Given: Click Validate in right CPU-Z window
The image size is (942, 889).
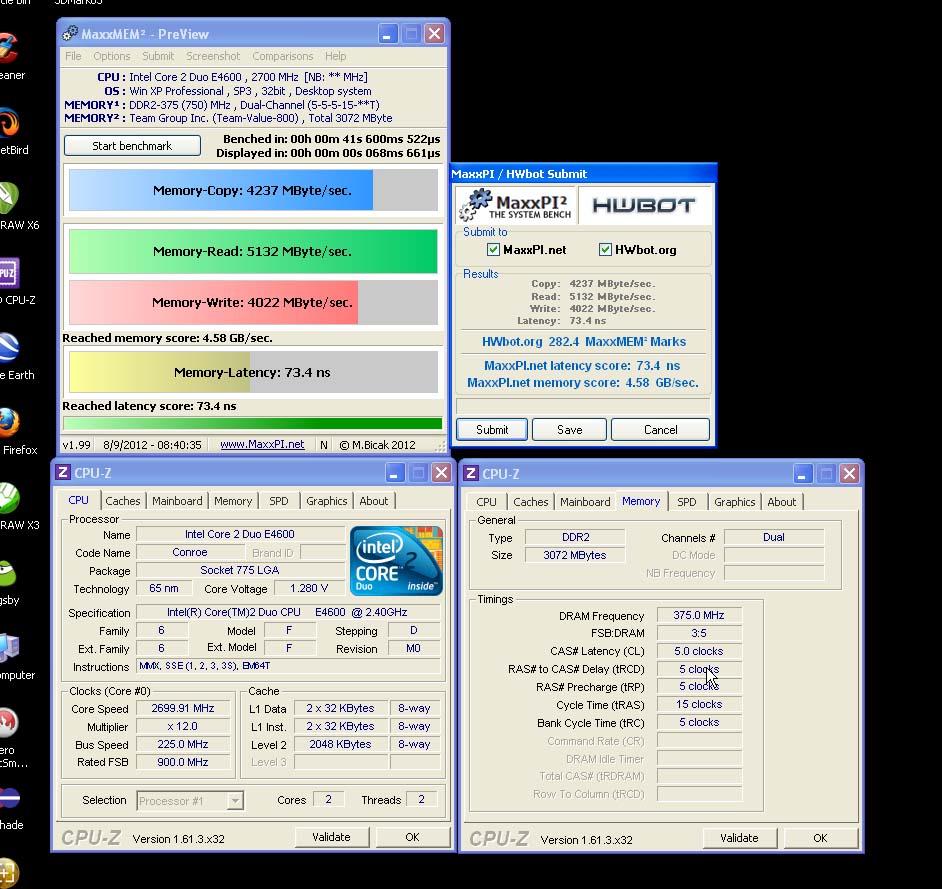Looking at the screenshot, I should (x=739, y=839).
